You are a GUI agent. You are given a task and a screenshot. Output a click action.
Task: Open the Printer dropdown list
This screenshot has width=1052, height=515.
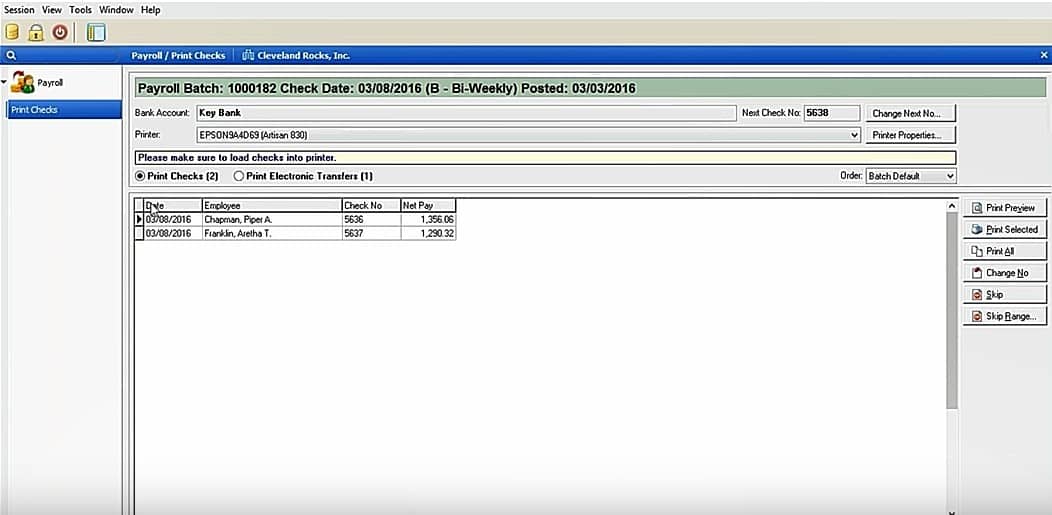pyautogui.click(x=854, y=135)
